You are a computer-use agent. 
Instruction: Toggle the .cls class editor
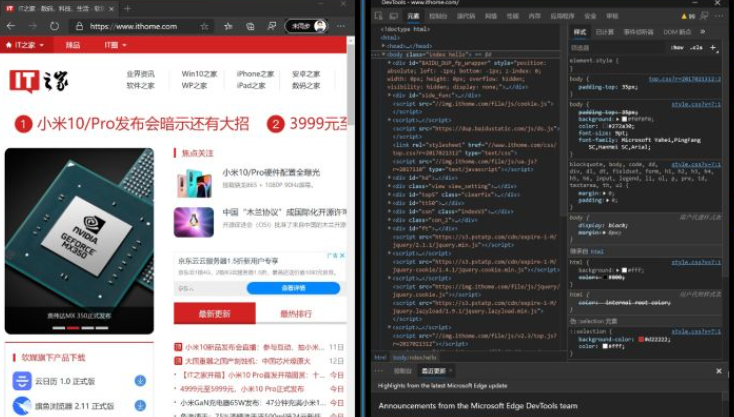coord(696,48)
